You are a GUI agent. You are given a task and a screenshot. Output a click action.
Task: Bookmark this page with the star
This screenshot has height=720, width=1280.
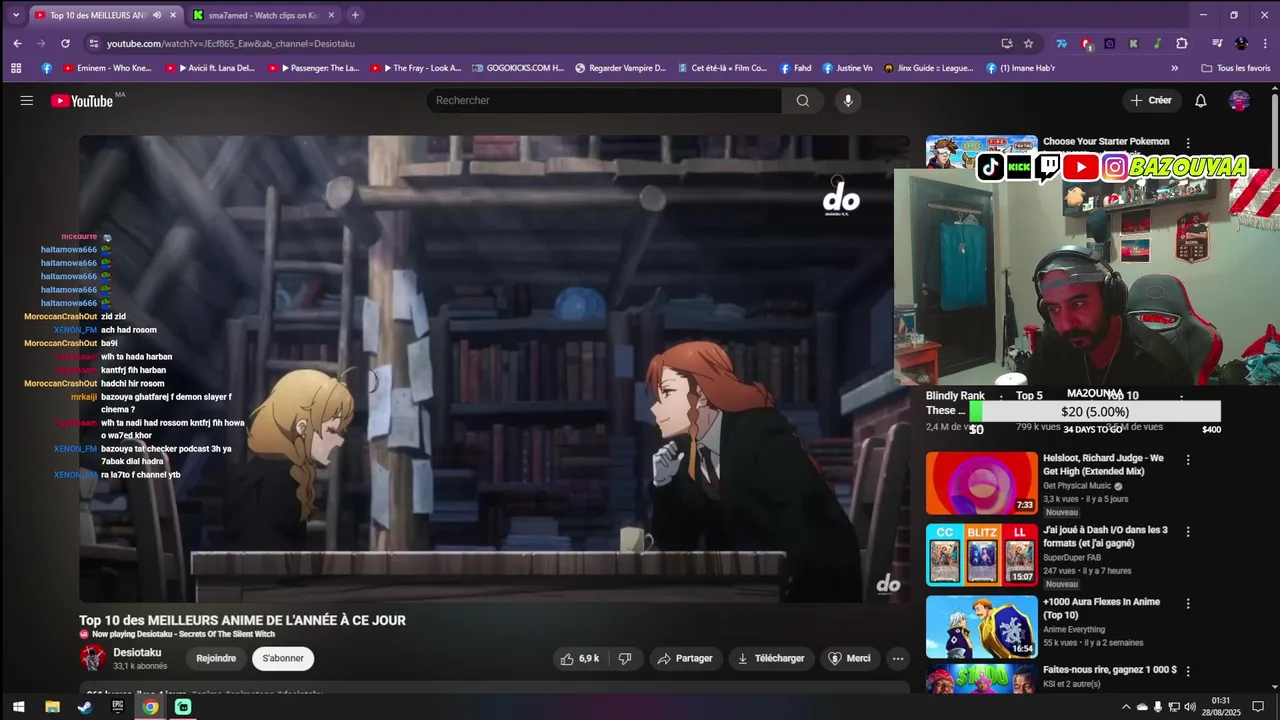click(1028, 43)
